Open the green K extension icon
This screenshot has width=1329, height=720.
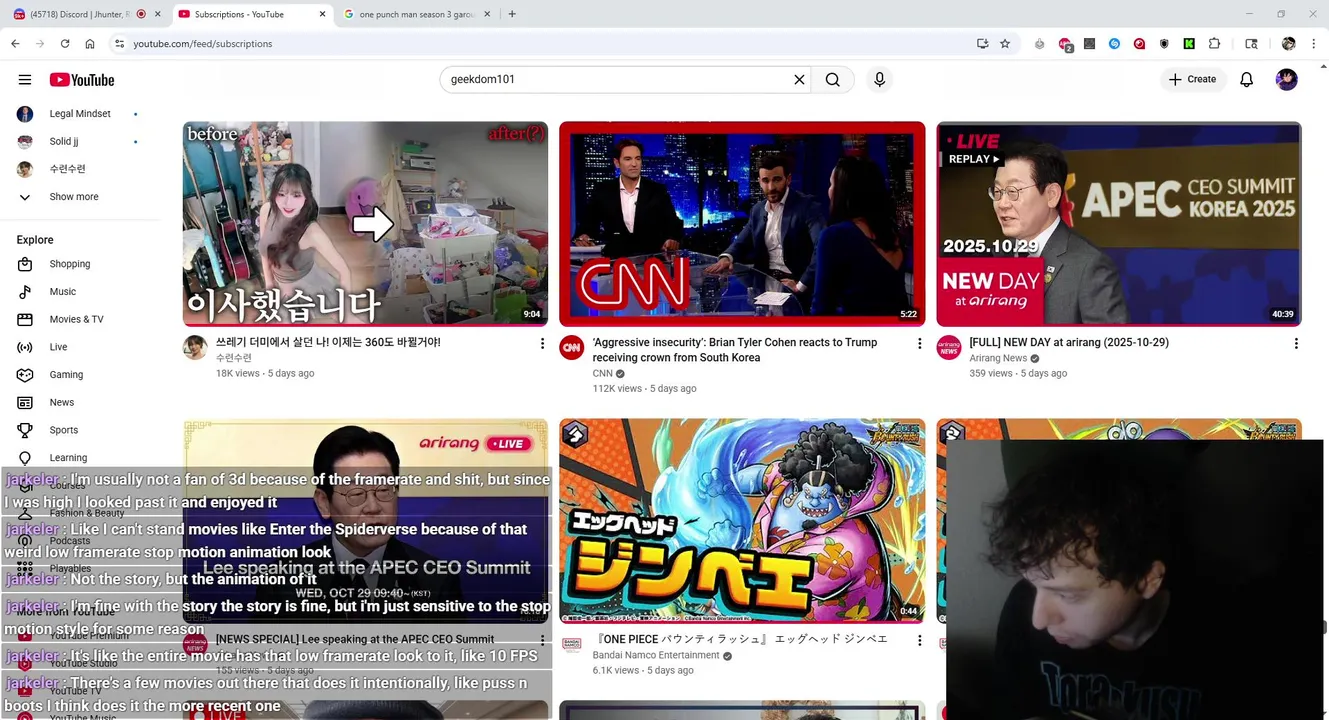coord(1189,44)
